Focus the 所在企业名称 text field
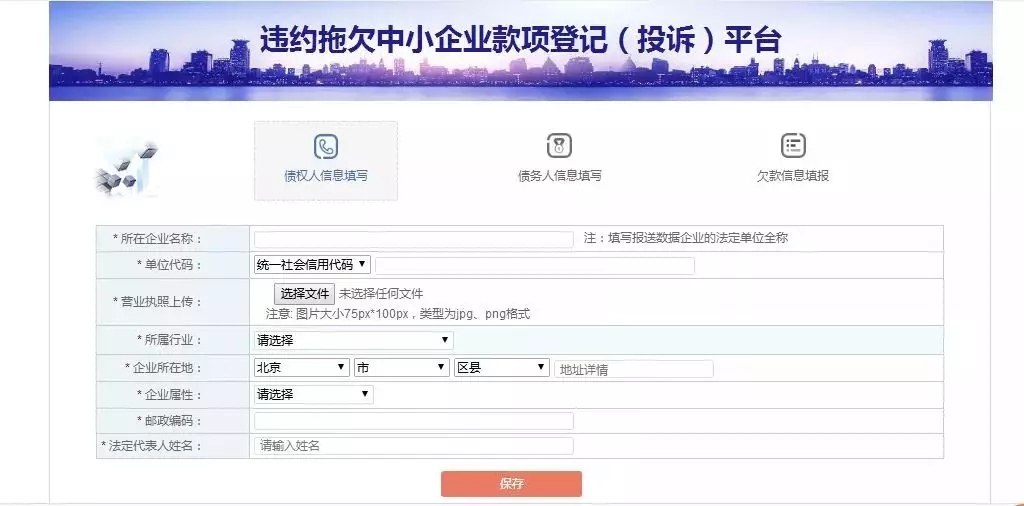This screenshot has height=506, width=1024. (x=414, y=239)
